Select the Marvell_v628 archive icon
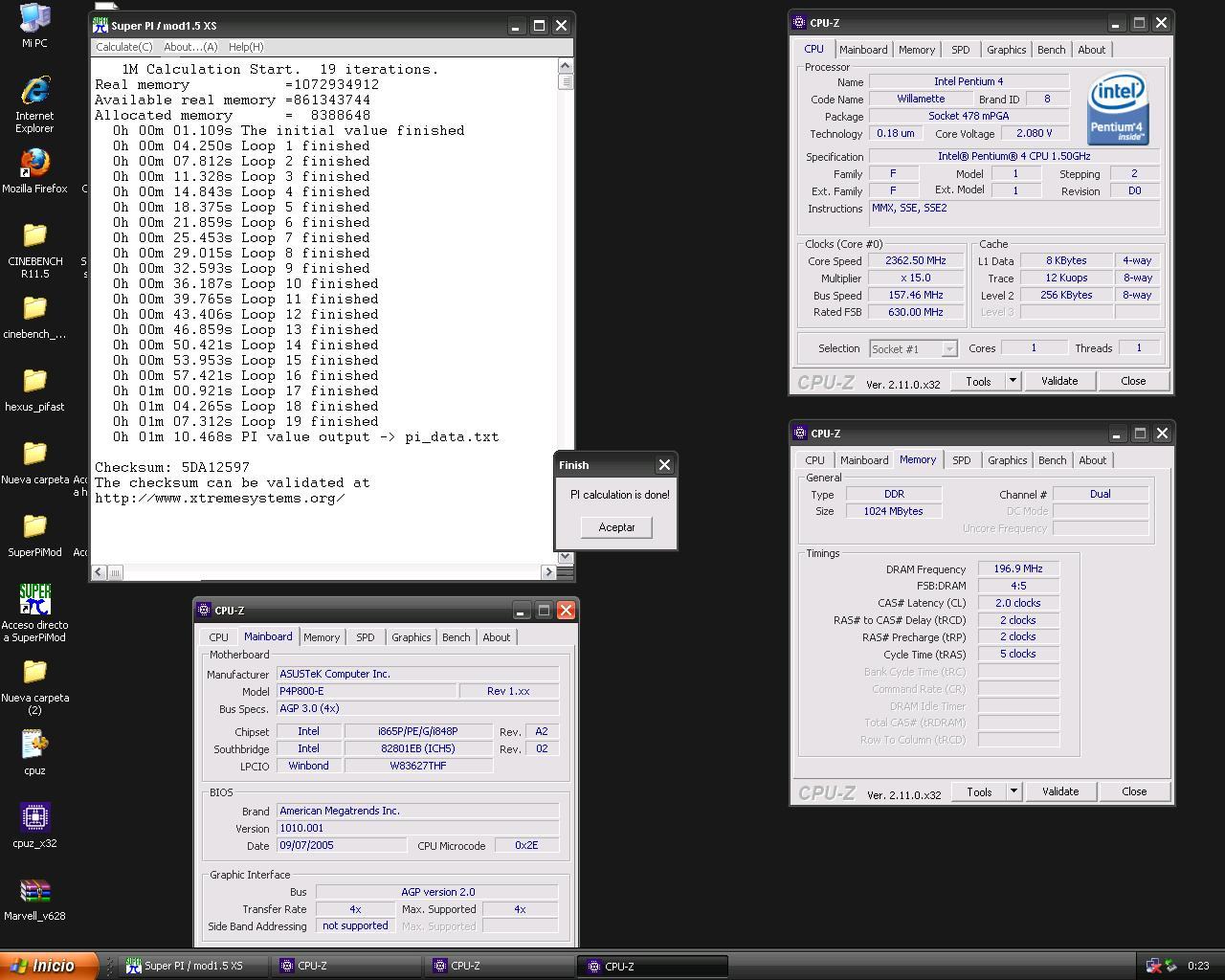Viewport: 1225px width, 980px height. [x=34, y=890]
